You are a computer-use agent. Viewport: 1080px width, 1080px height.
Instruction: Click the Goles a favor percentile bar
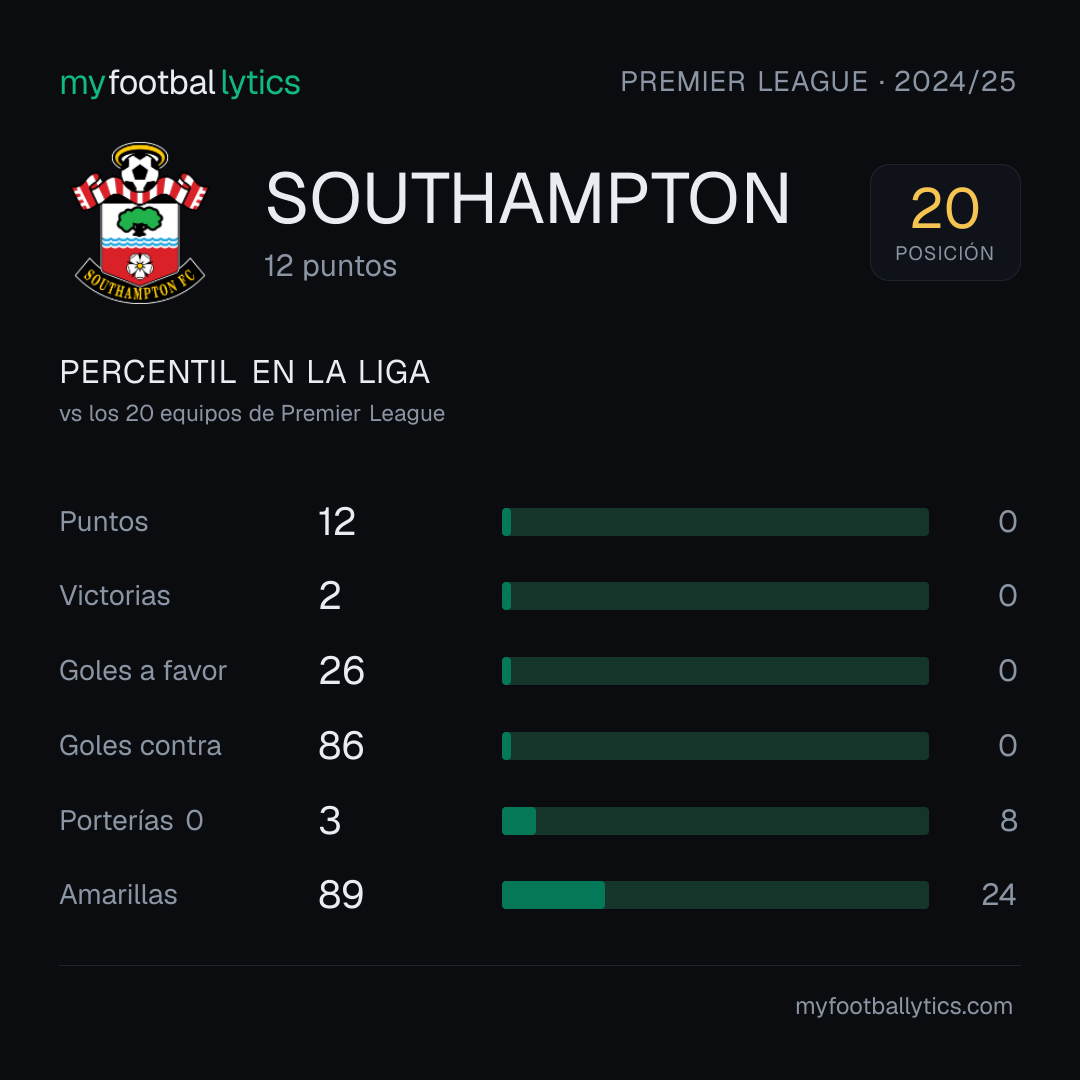(x=715, y=671)
